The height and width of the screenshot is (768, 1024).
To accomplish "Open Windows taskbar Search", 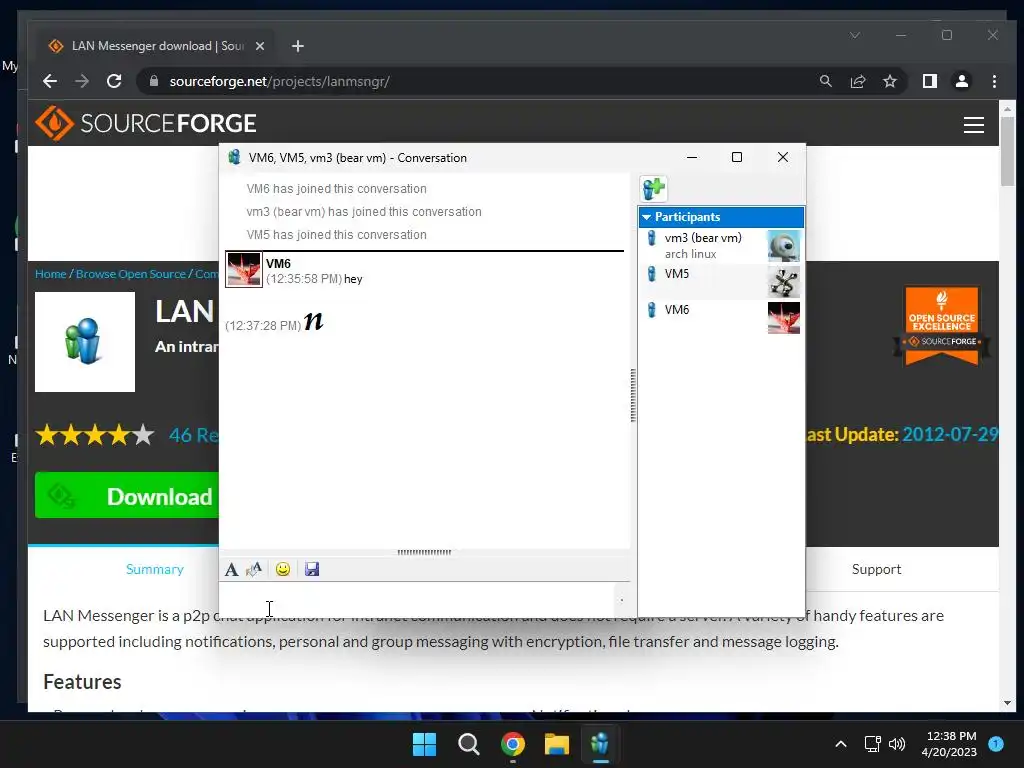I will point(468,744).
